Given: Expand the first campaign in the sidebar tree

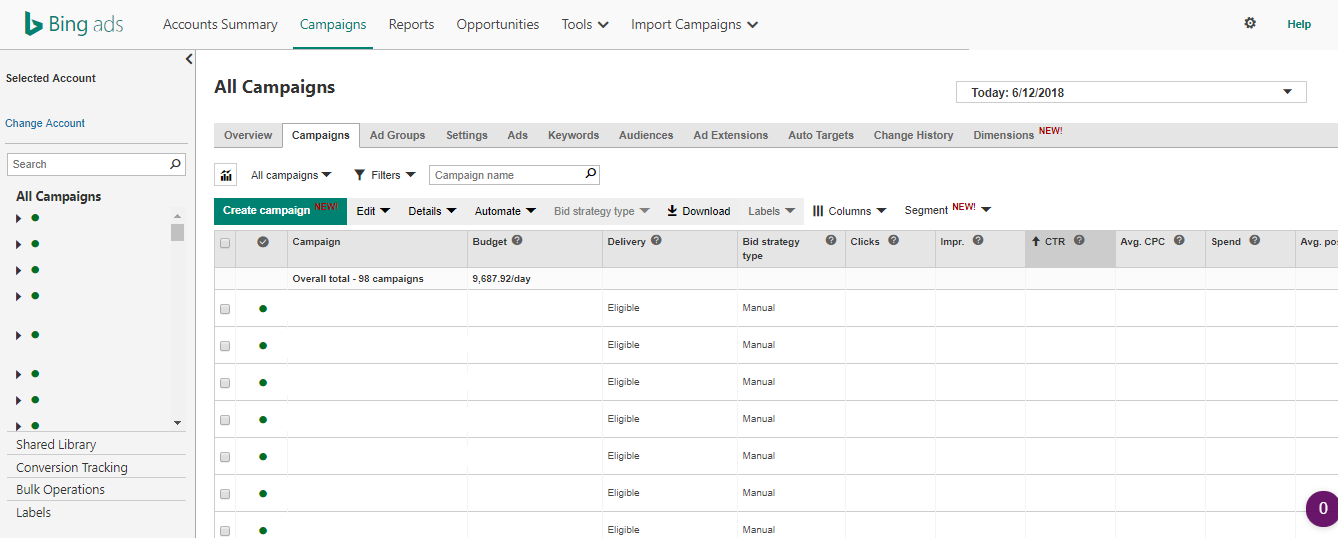Looking at the screenshot, I should click(x=18, y=218).
